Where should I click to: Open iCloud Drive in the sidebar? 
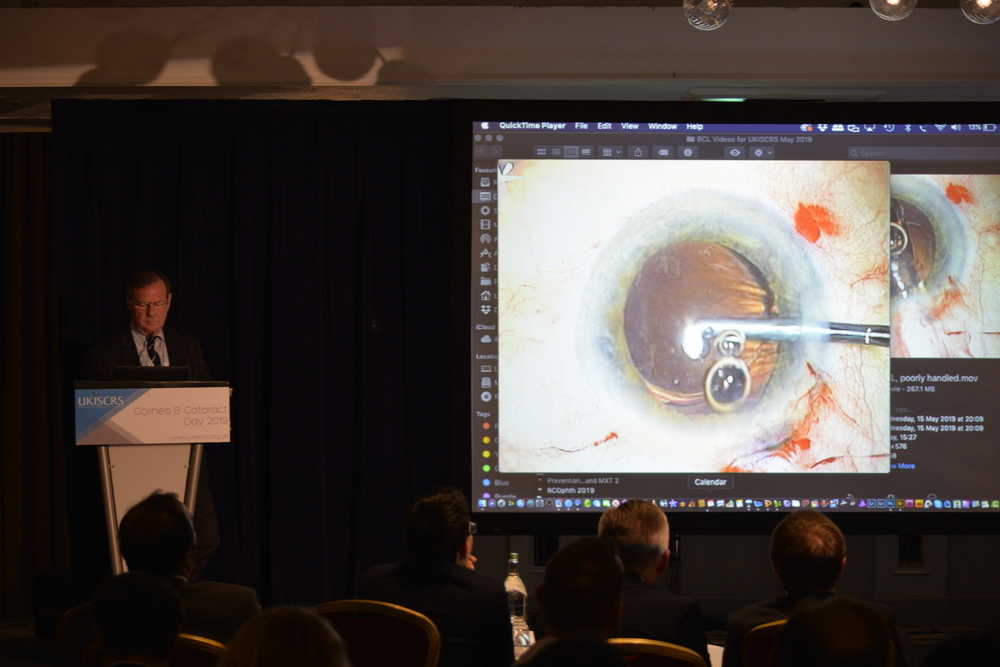coord(486,339)
